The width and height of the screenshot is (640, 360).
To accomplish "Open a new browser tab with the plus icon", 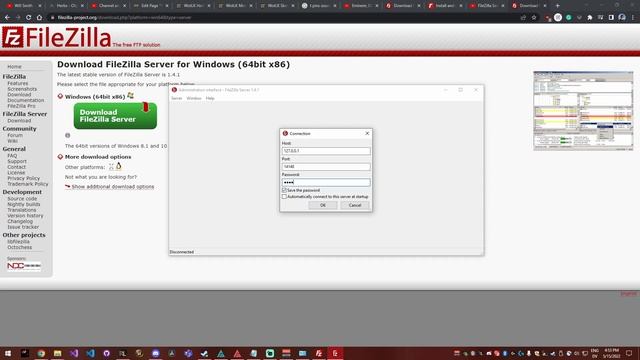I will (x=558, y=6).
